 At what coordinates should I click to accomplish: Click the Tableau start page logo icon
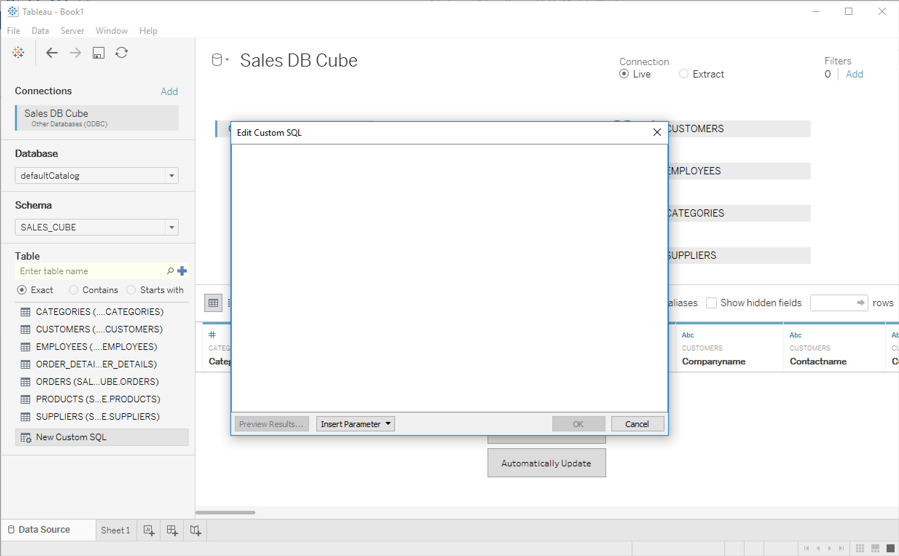click(x=18, y=53)
